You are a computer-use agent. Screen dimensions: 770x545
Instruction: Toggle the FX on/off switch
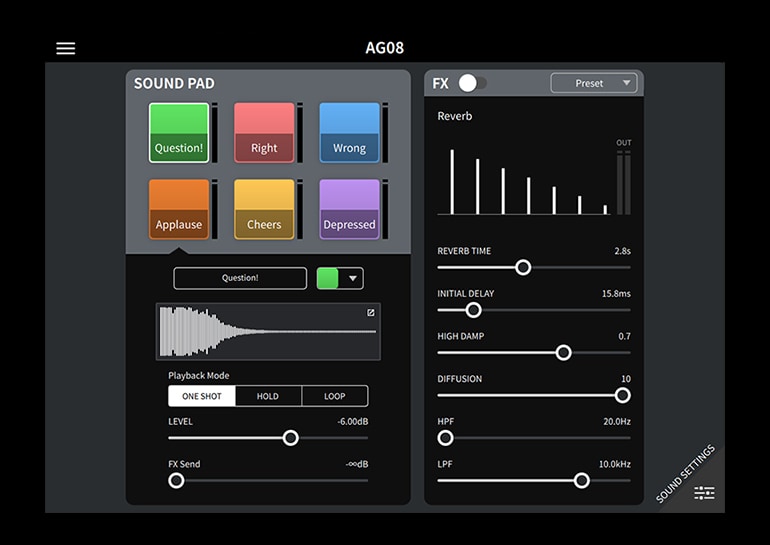471,83
